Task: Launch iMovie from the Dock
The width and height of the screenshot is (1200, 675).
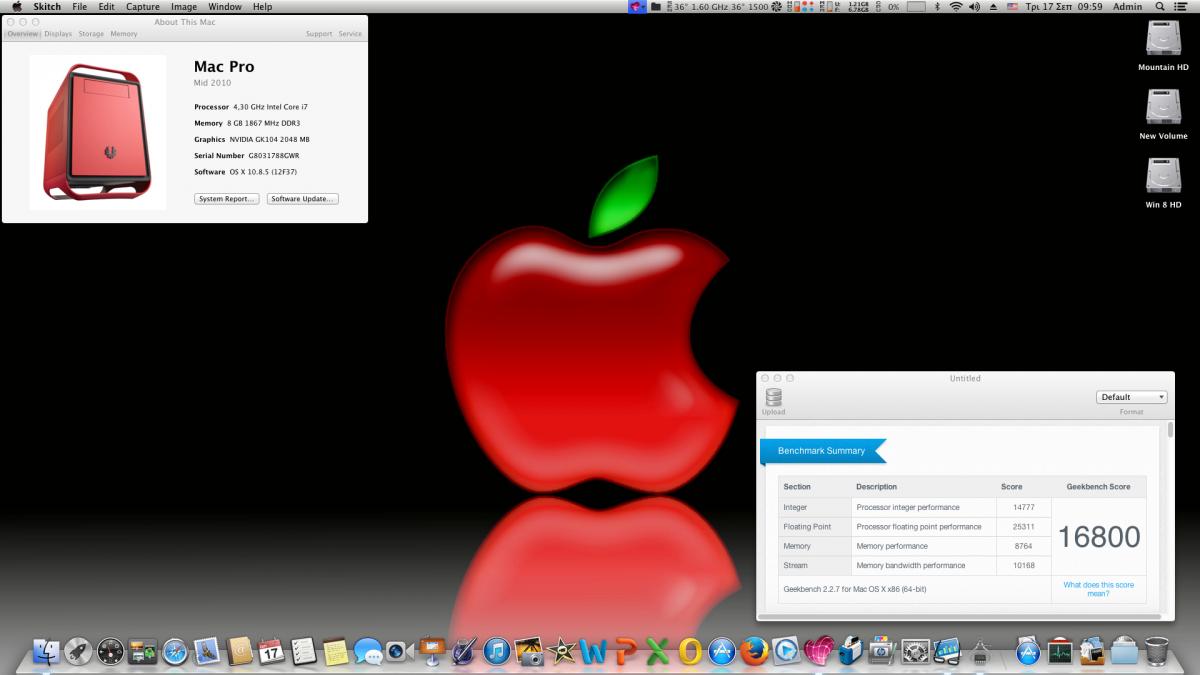Action: pyautogui.click(x=561, y=652)
